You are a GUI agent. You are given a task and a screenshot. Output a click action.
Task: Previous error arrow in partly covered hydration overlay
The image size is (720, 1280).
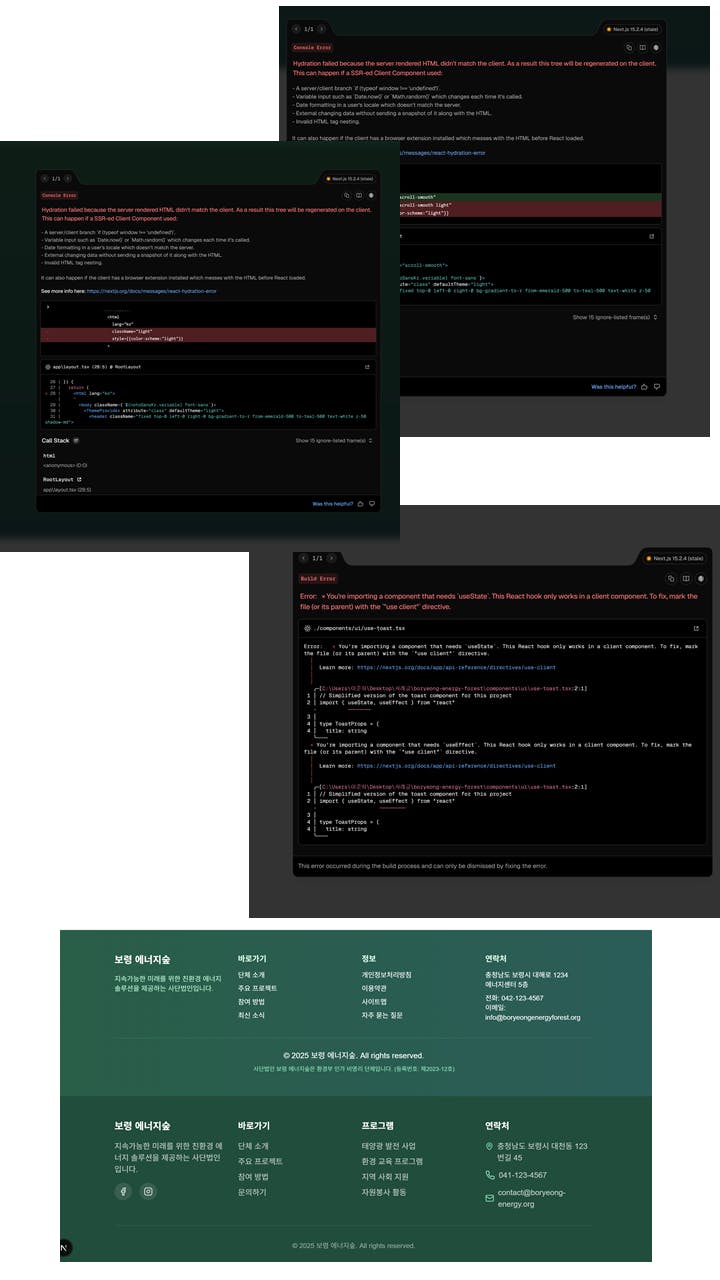296,29
